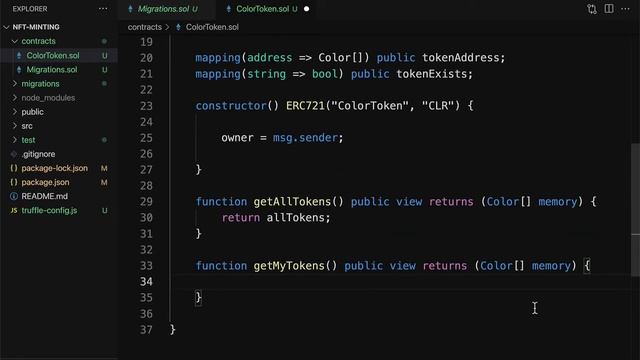
Task: Open the Explorer more actions ellipsis
Action: tap(103, 9)
